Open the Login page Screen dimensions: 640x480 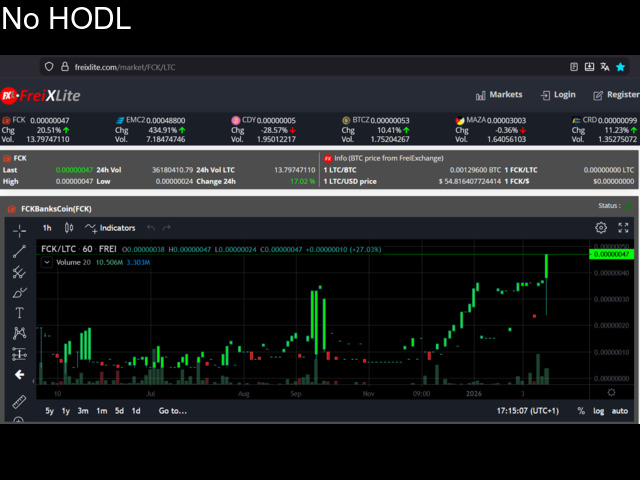pos(558,95)
